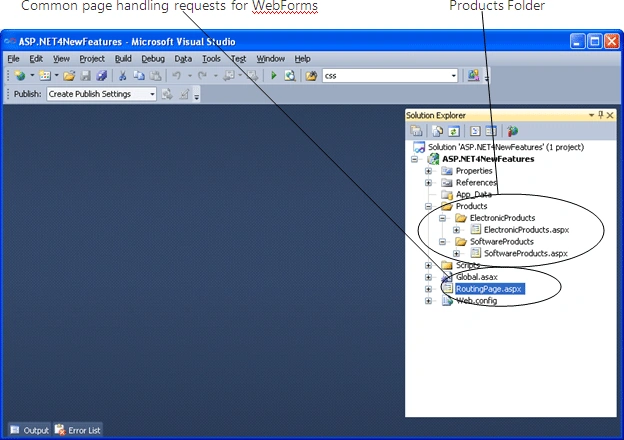Select the highlighted RoutingPage.aspx file
This screenshot has height=440, width=624.
pyautogui.click(x=489, y=289)
